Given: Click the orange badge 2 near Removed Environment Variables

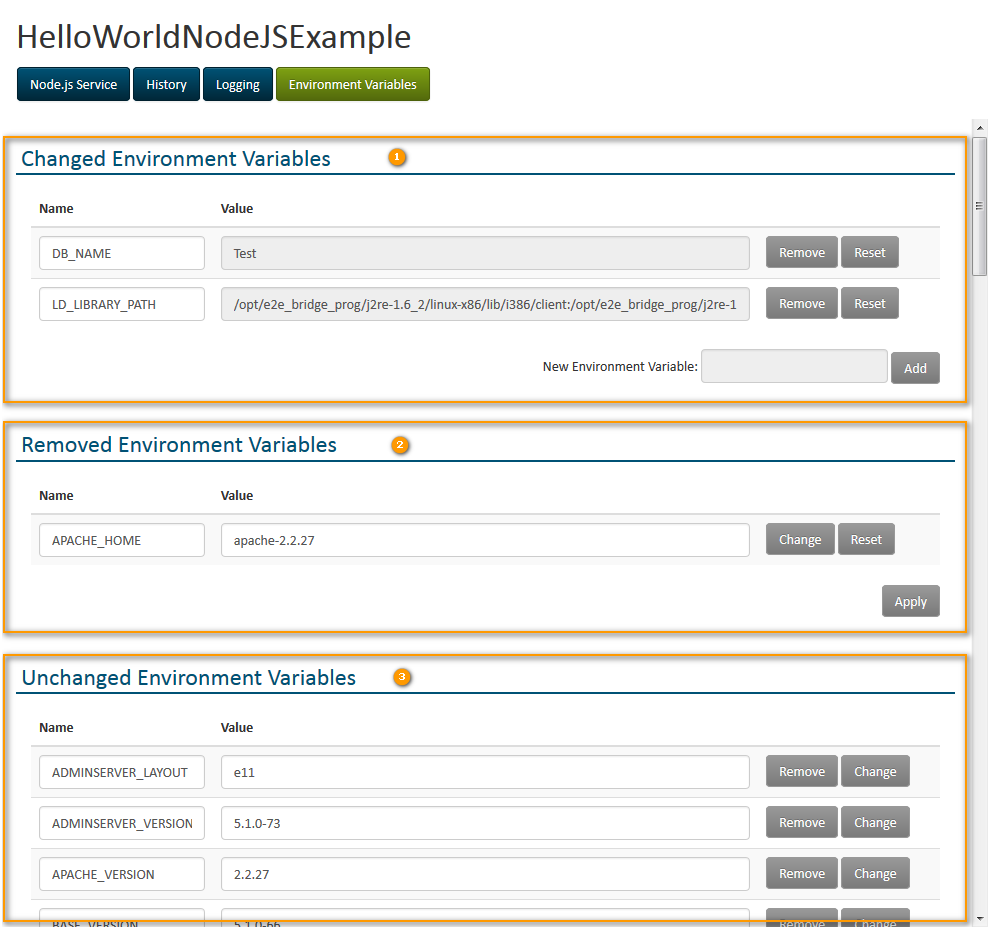Looking at the screenshot, I should tap(400, 445).
